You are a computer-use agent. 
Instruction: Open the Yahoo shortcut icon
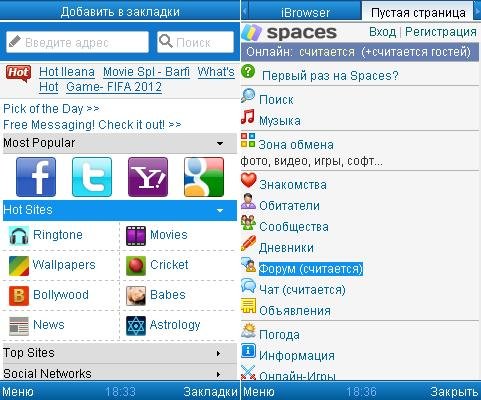click(x=148, y=177)
